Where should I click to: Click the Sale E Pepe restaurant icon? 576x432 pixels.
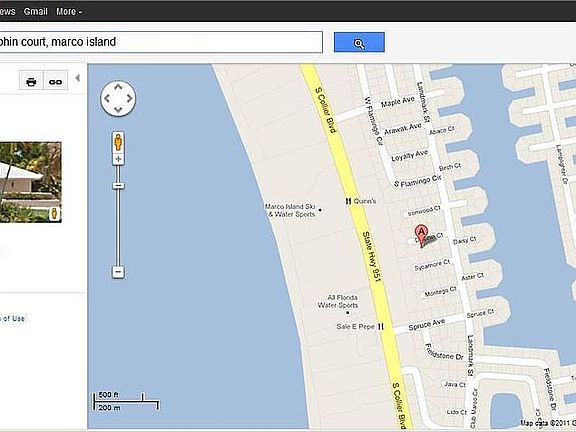[381, 327]
